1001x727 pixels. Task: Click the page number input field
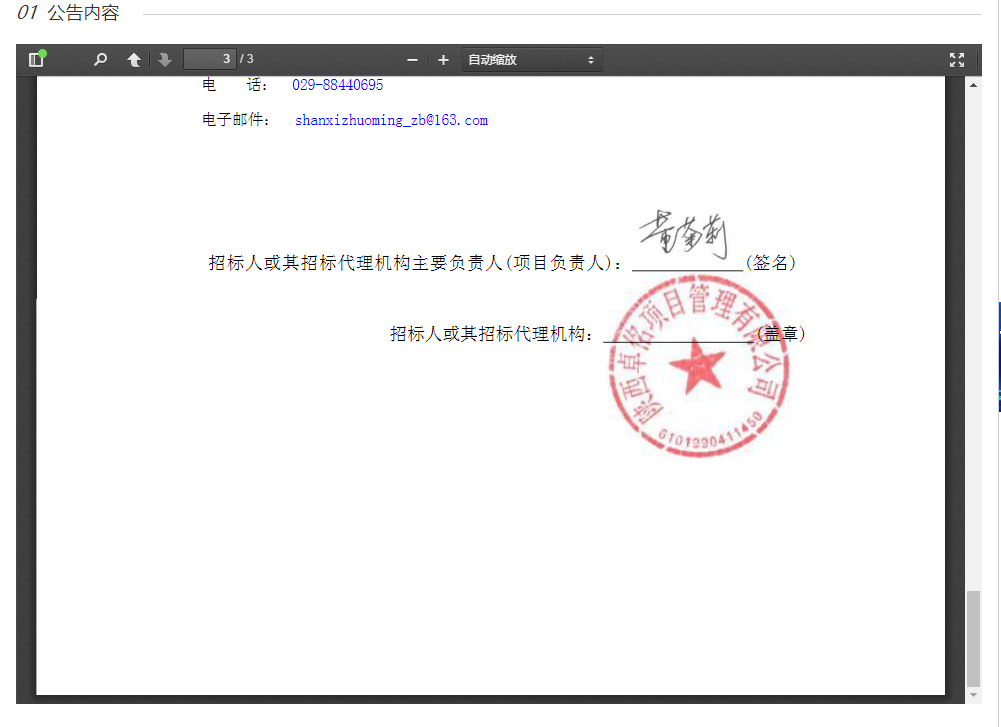point(209,60)
